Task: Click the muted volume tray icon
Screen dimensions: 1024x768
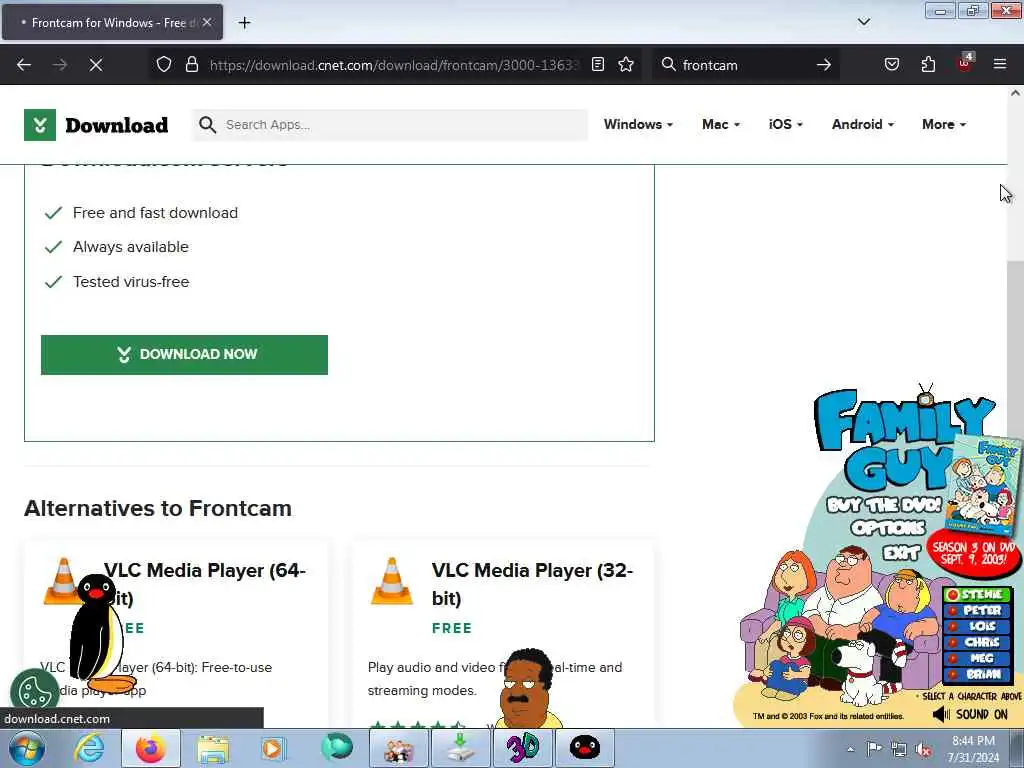Action: [924, 749]
